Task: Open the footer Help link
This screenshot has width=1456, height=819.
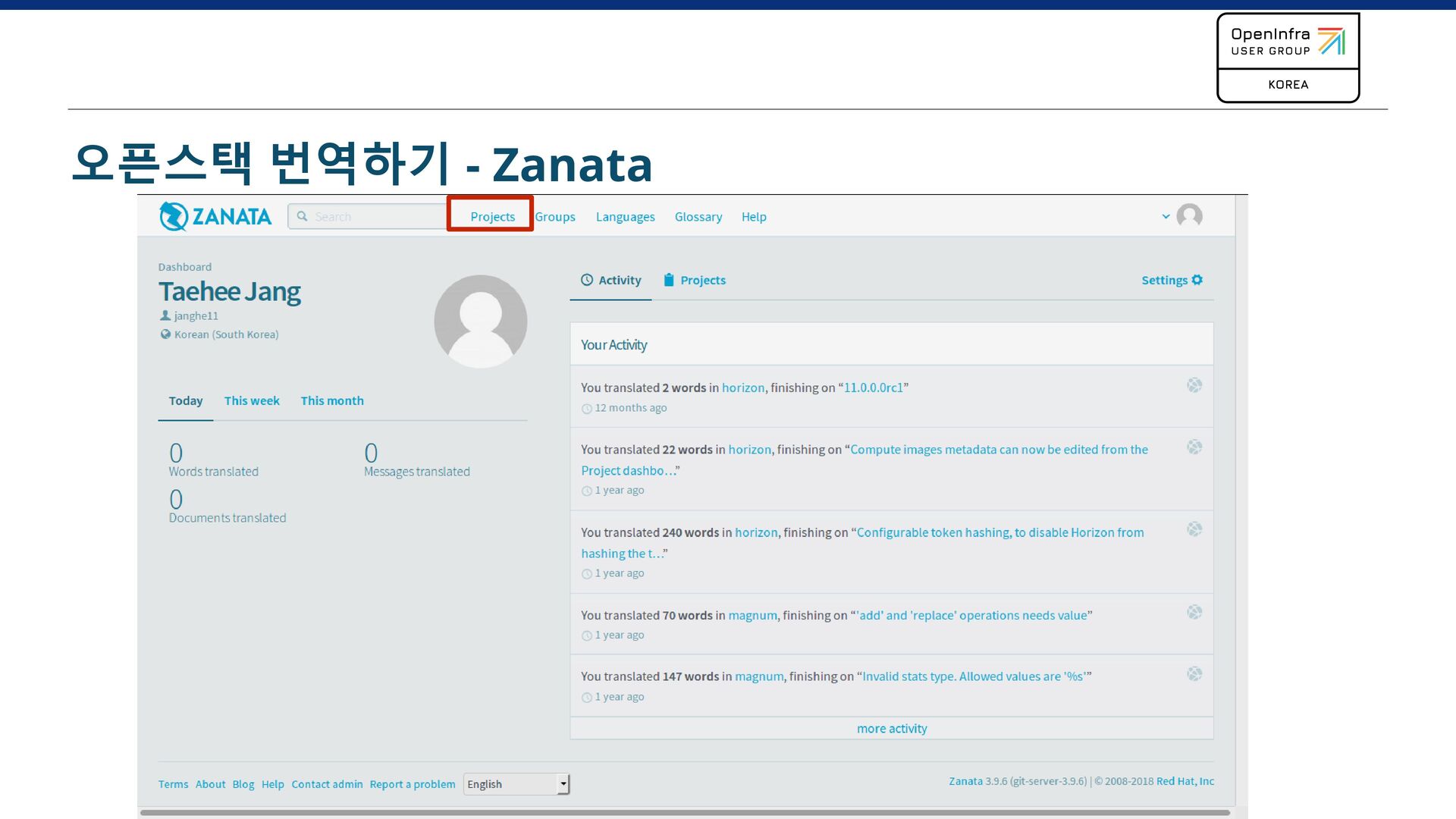Action: point(273,784)
